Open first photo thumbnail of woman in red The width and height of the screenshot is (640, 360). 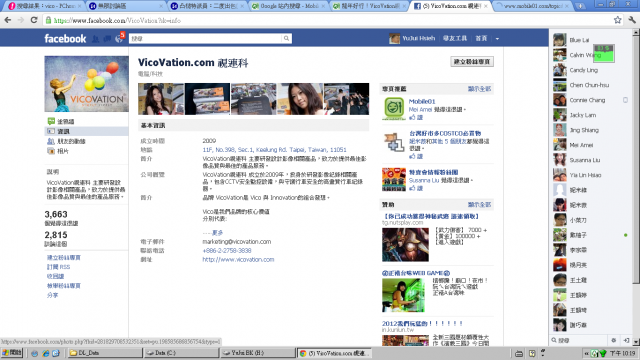click(x=161, y=99)
